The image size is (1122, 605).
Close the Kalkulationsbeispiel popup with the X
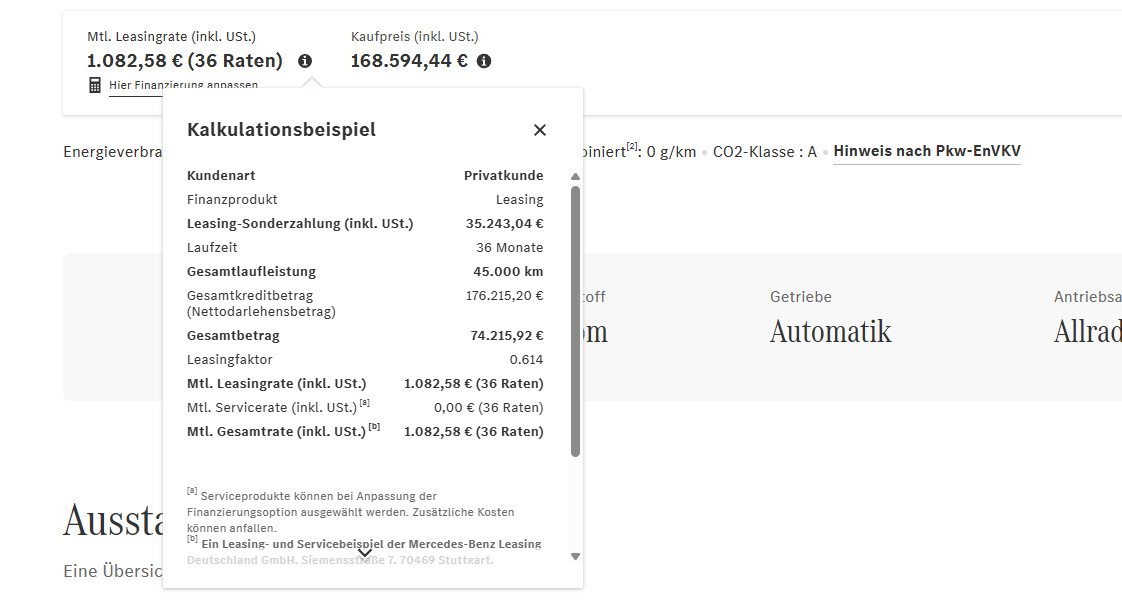click(x=540, y=130)
